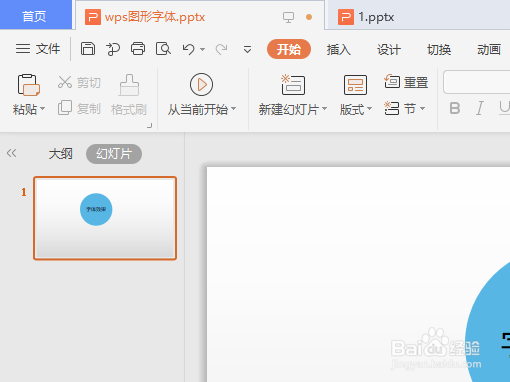
Task: Click the Paste clipboard icon
Action: pyautogui.click(x=29, y=85)
